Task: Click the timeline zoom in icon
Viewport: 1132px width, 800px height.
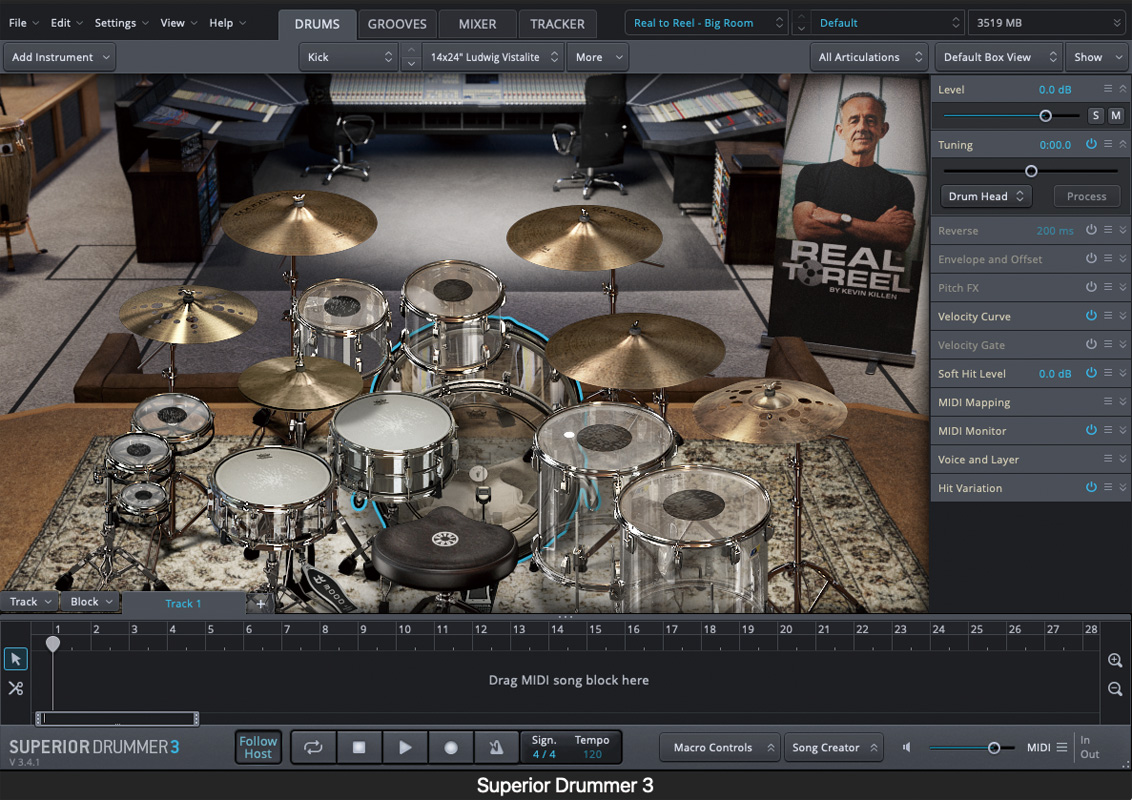Action: [1114, 661]
